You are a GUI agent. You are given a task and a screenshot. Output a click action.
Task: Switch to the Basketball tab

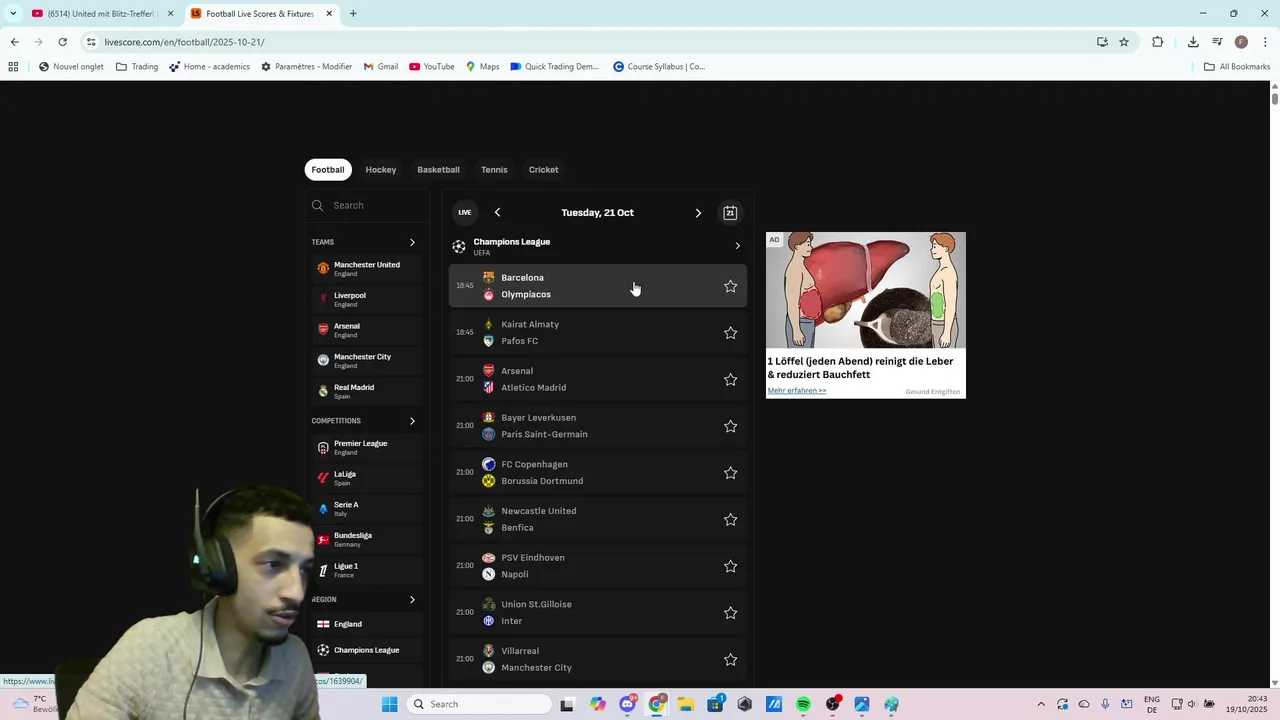438,170
